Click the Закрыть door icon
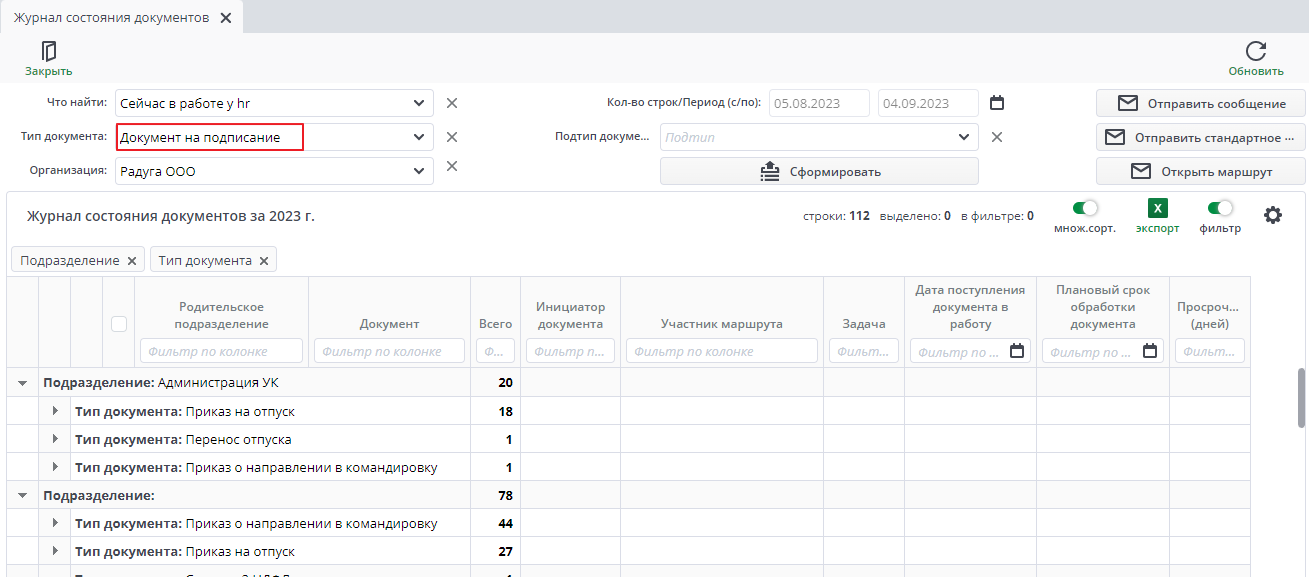Screen dimensions: 1309x577 click(48, 52)
